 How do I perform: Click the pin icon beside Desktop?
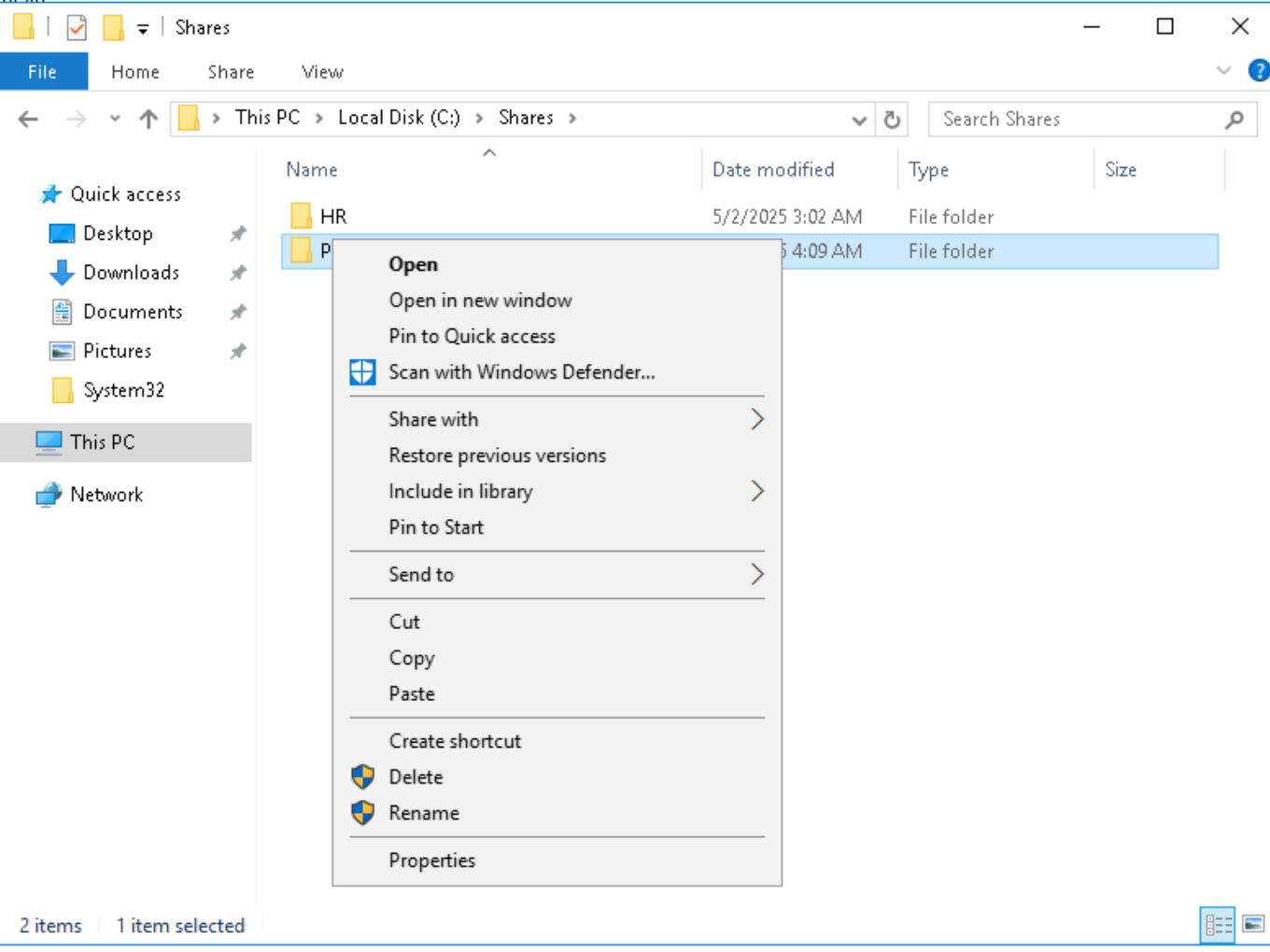(x=238, y=233)
